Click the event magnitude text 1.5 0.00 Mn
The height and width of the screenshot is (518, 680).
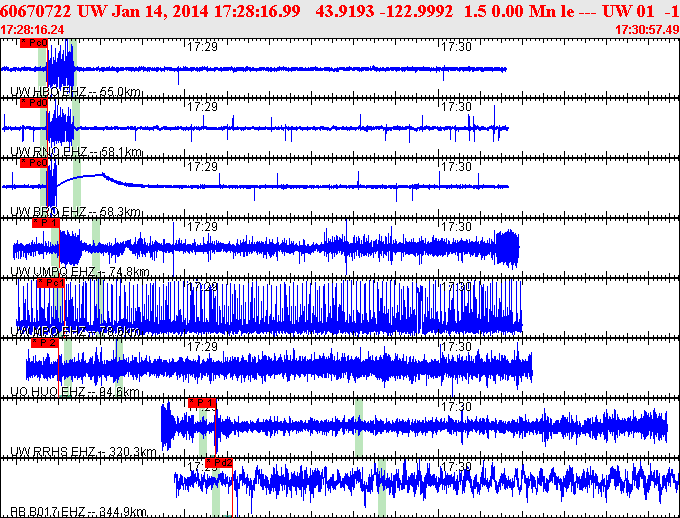(508, 11)
